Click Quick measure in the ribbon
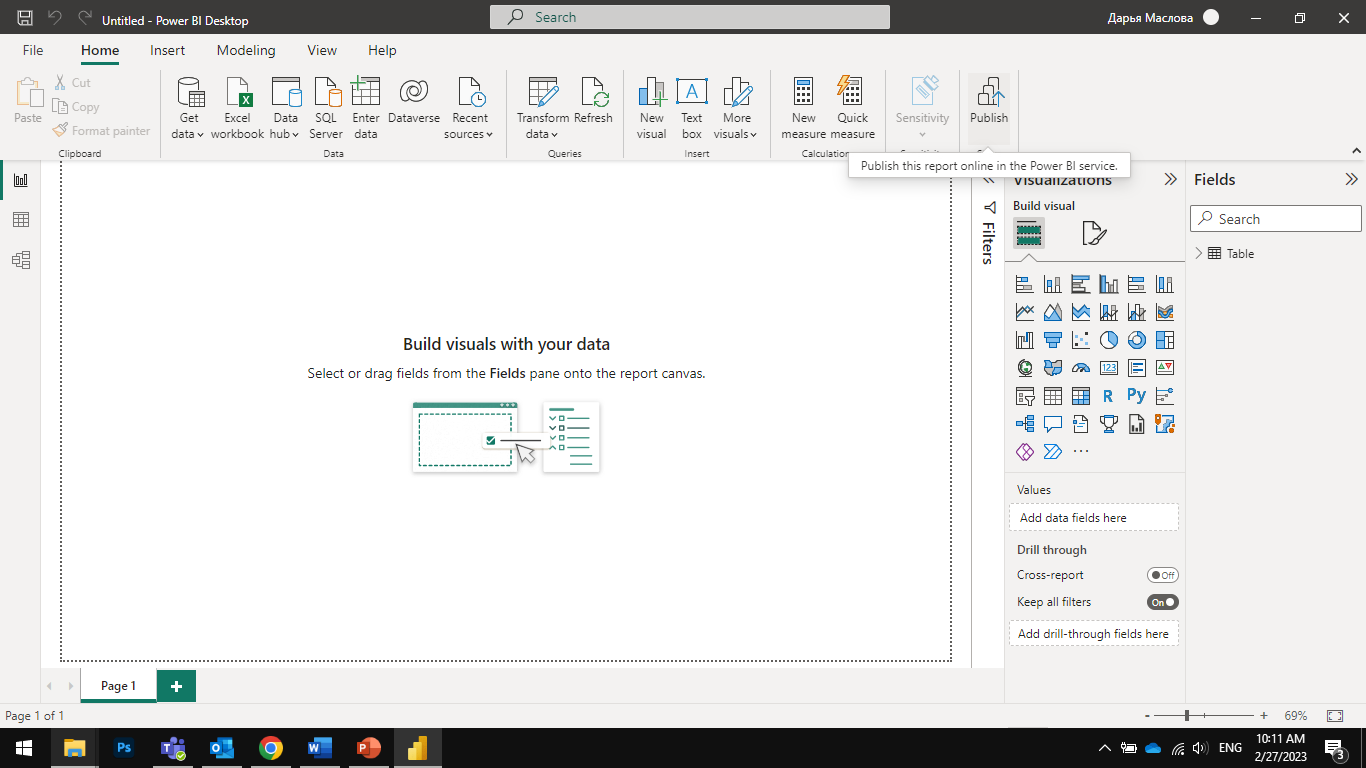 pos(852,107)
